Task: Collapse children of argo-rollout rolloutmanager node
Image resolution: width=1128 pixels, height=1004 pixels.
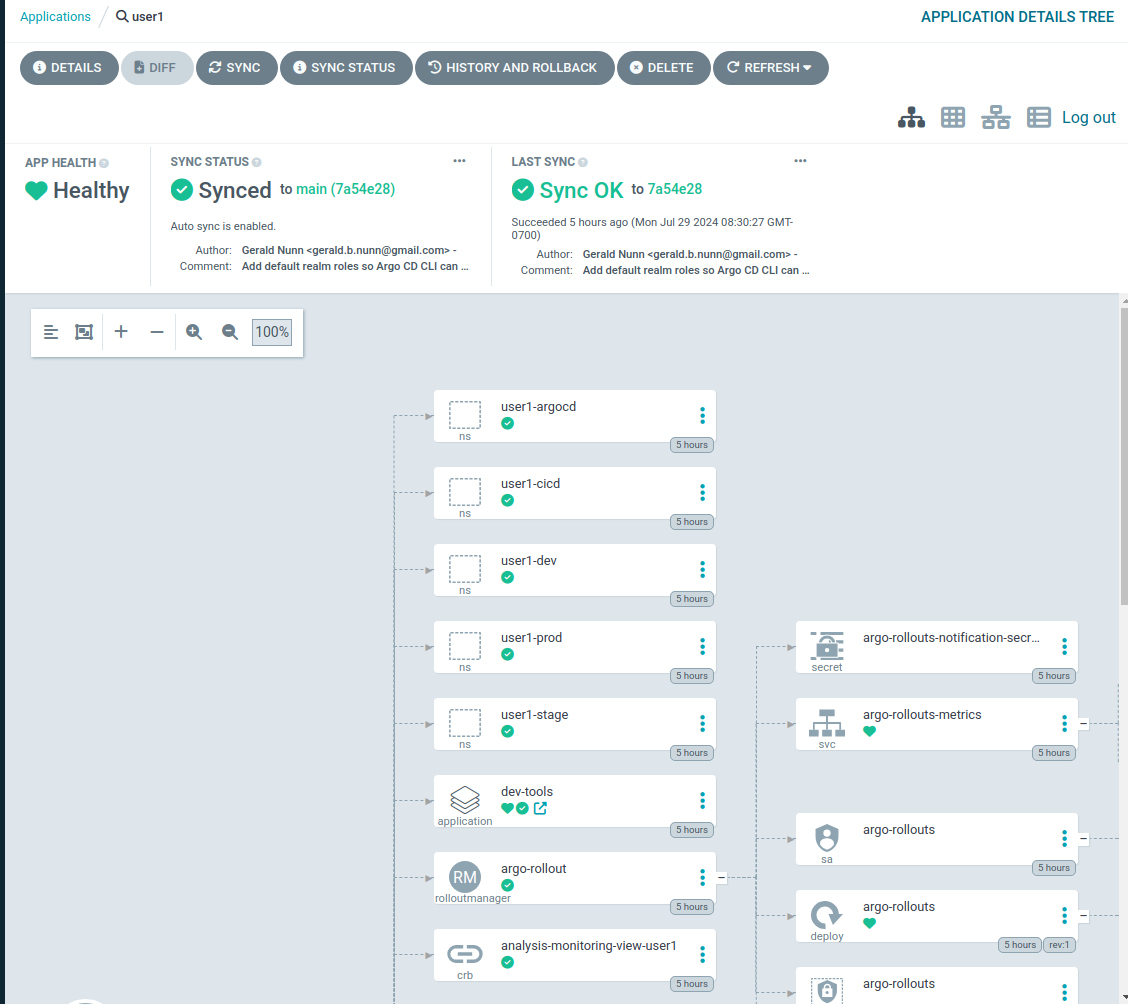Action: pos(722,877)
